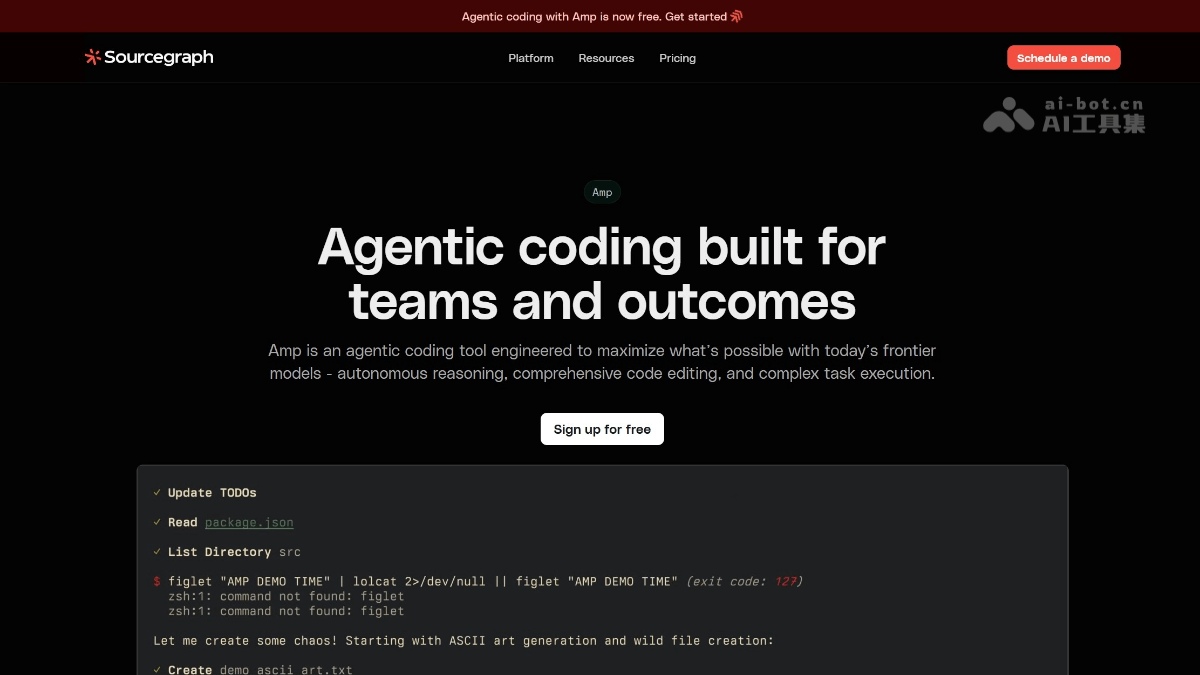The height and width of the screenshot is (675, 1200).
Task: Go to the Pricing page
Action: 677,58
